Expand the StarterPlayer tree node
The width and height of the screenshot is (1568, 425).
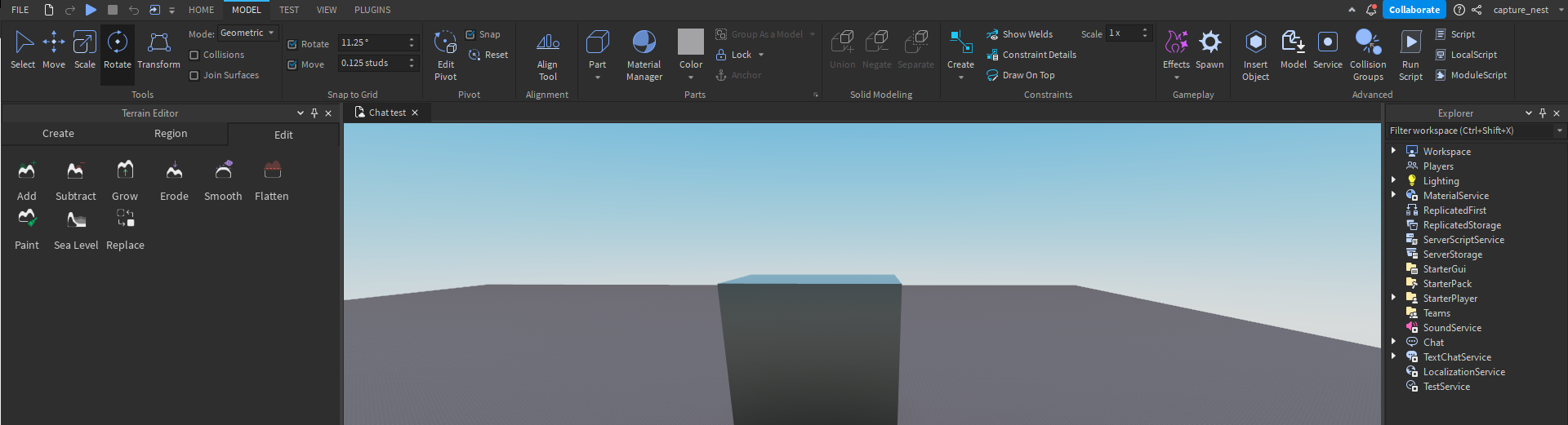tap(1393, 298)
